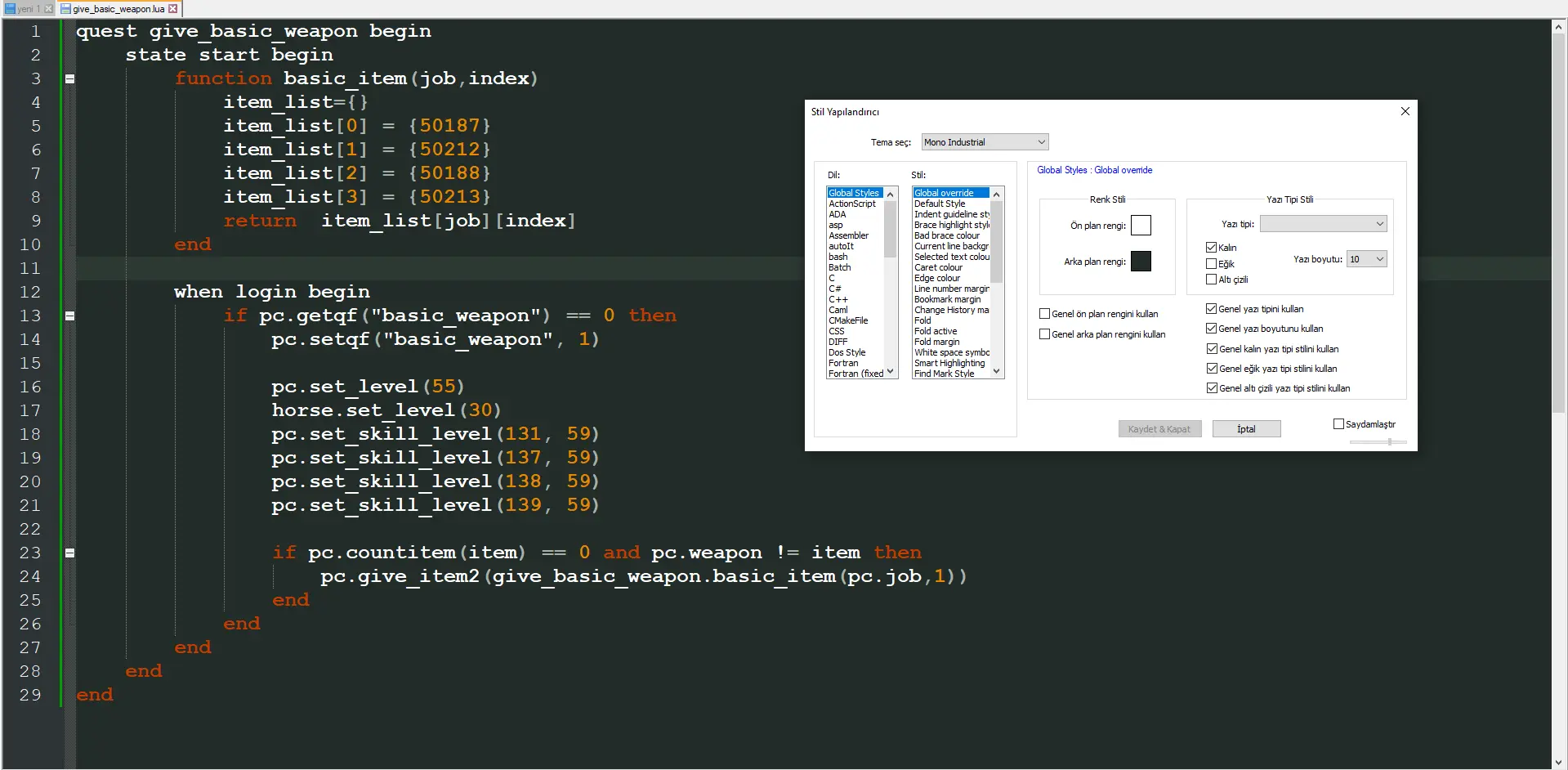This screenshot has width=1568, height=770.
Task: Click the Dil list scroll-down arrow
Action: tap(891, 372)
